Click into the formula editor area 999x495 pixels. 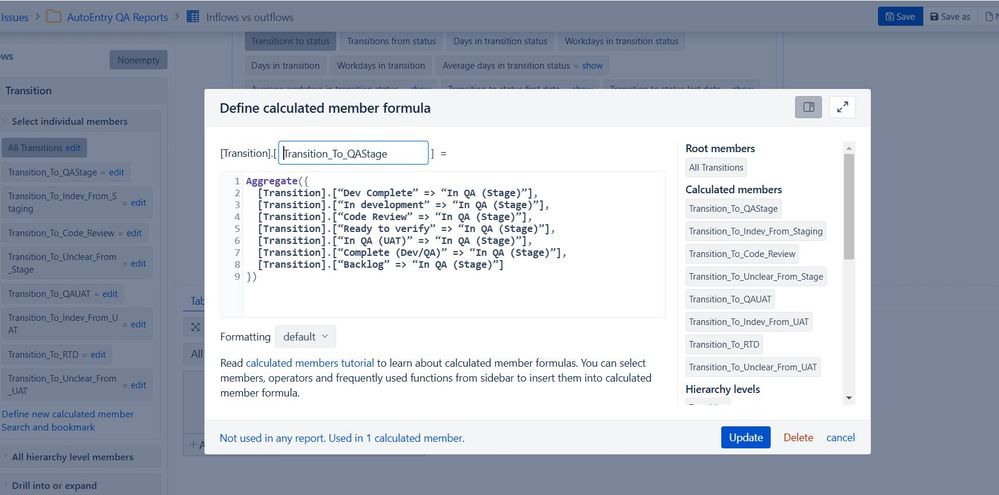point(442,244)
